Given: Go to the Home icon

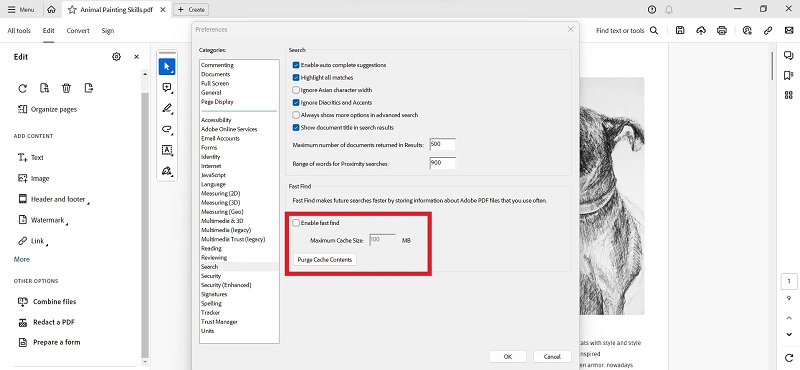Looking at the screenshot, I should [x=51, y=9].
